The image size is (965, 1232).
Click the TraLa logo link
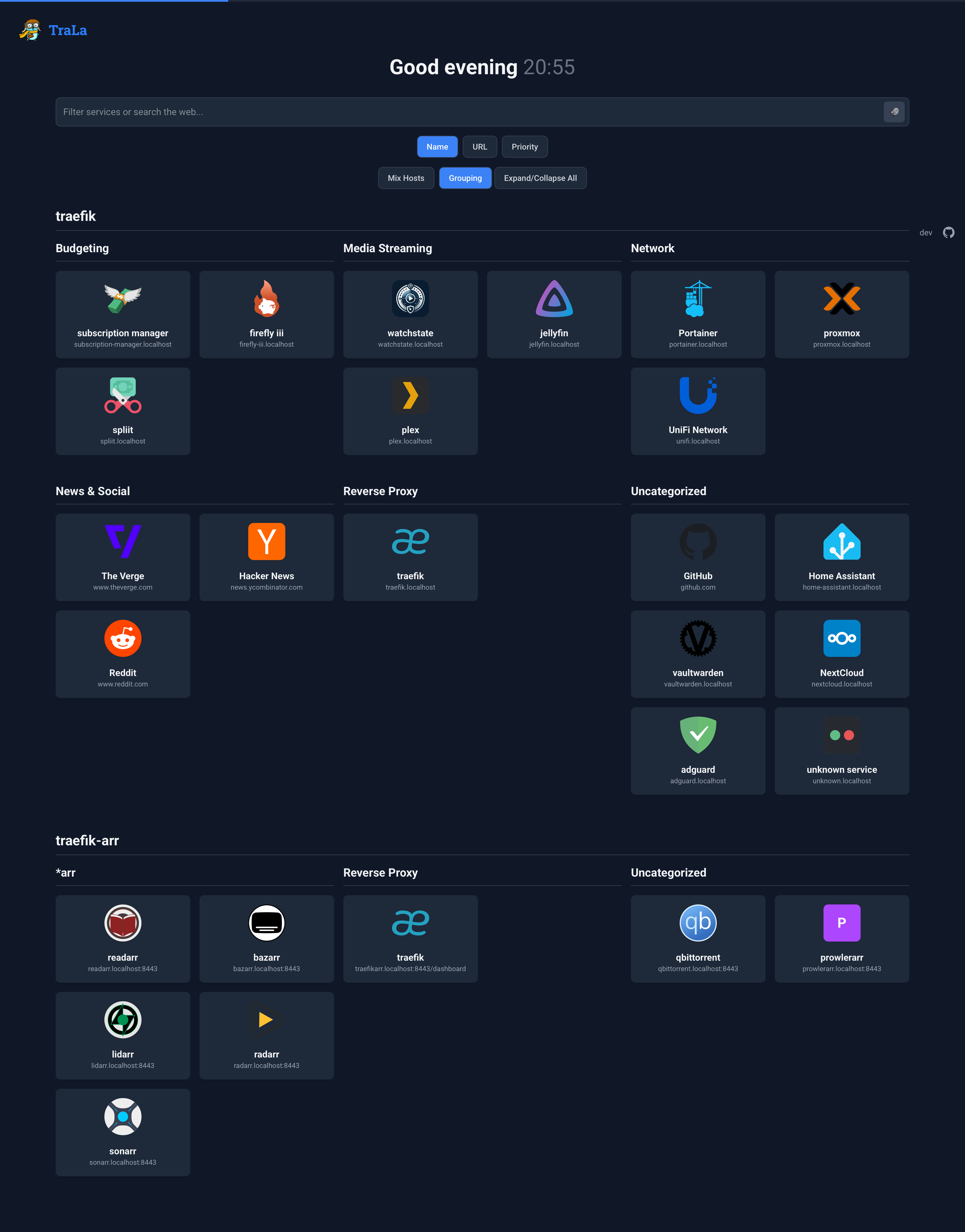53,30
